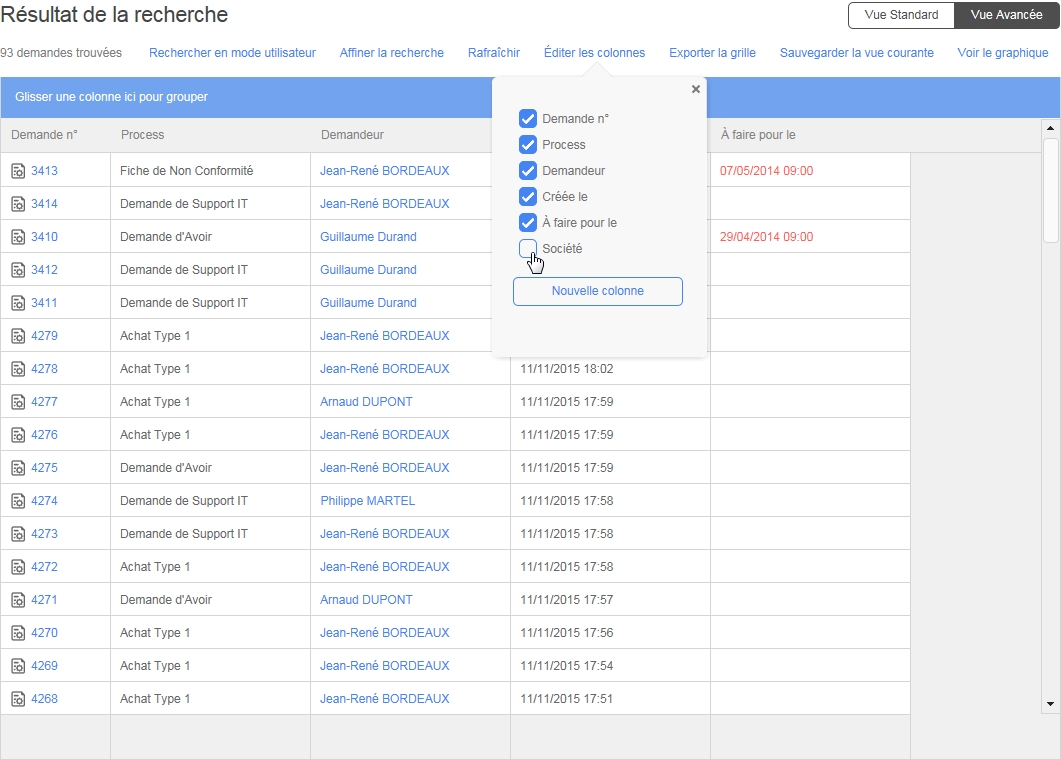Switch to Vue Standard
The height and width of the screenshot is (760, 1061).
point(901,15)
